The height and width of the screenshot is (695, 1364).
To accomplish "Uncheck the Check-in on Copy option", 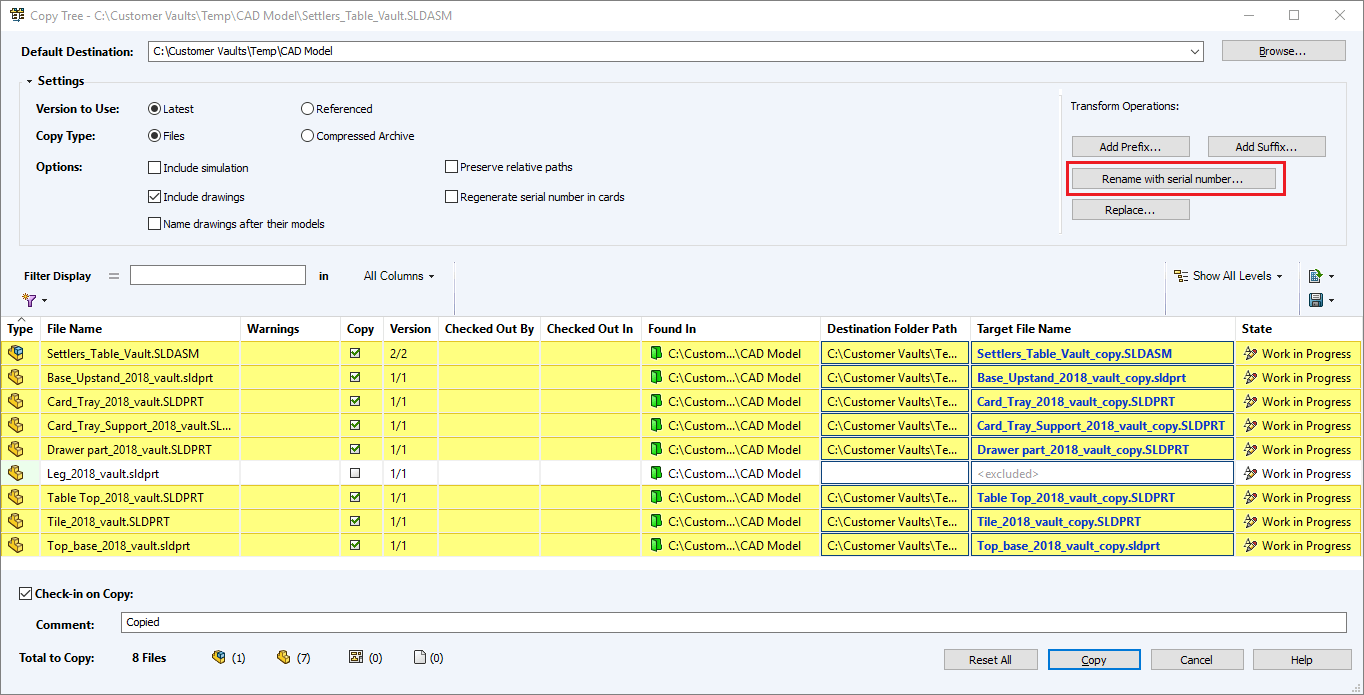I will tap(26, 594).
